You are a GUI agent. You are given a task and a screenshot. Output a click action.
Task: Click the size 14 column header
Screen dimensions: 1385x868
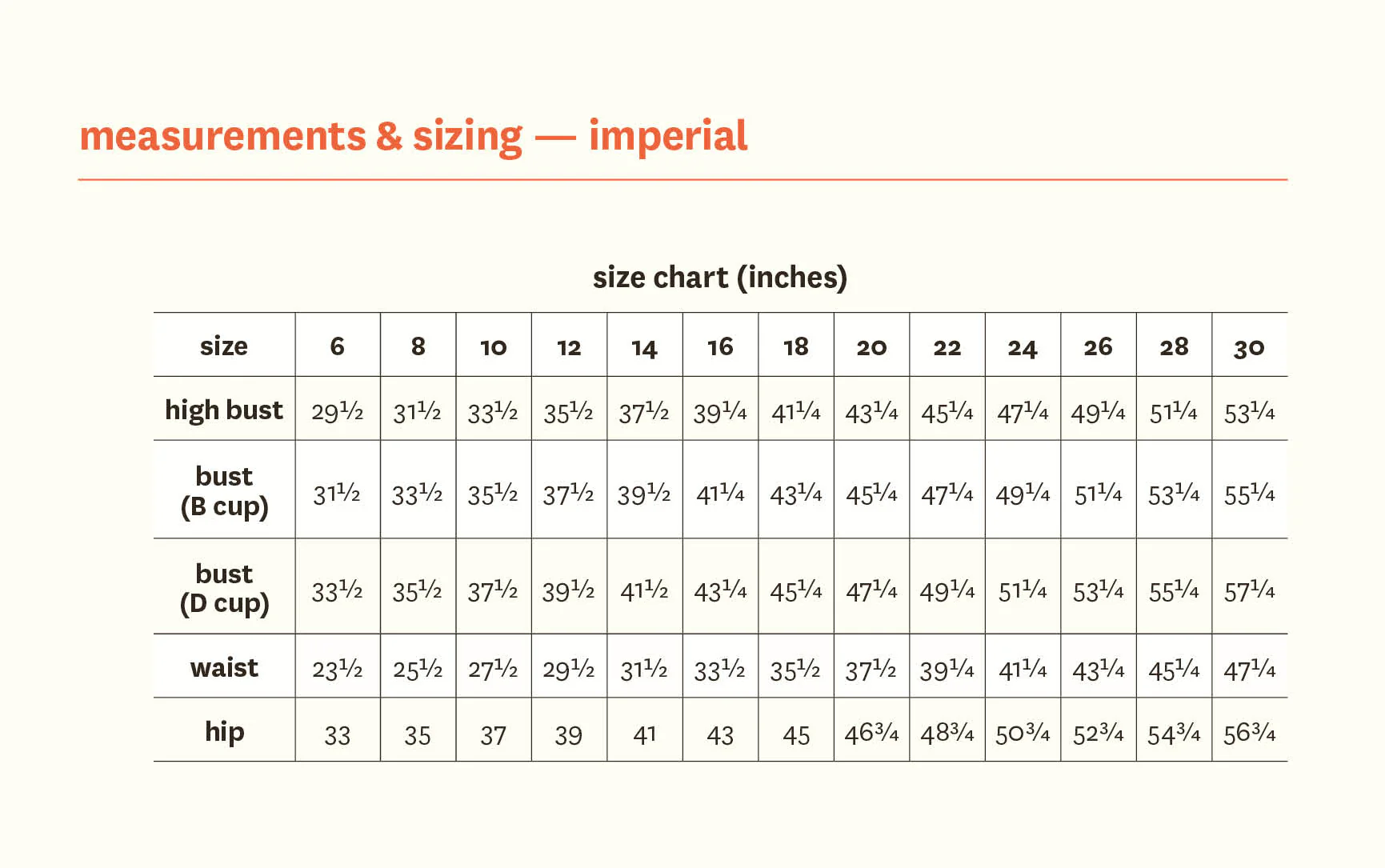pos(644,348)
